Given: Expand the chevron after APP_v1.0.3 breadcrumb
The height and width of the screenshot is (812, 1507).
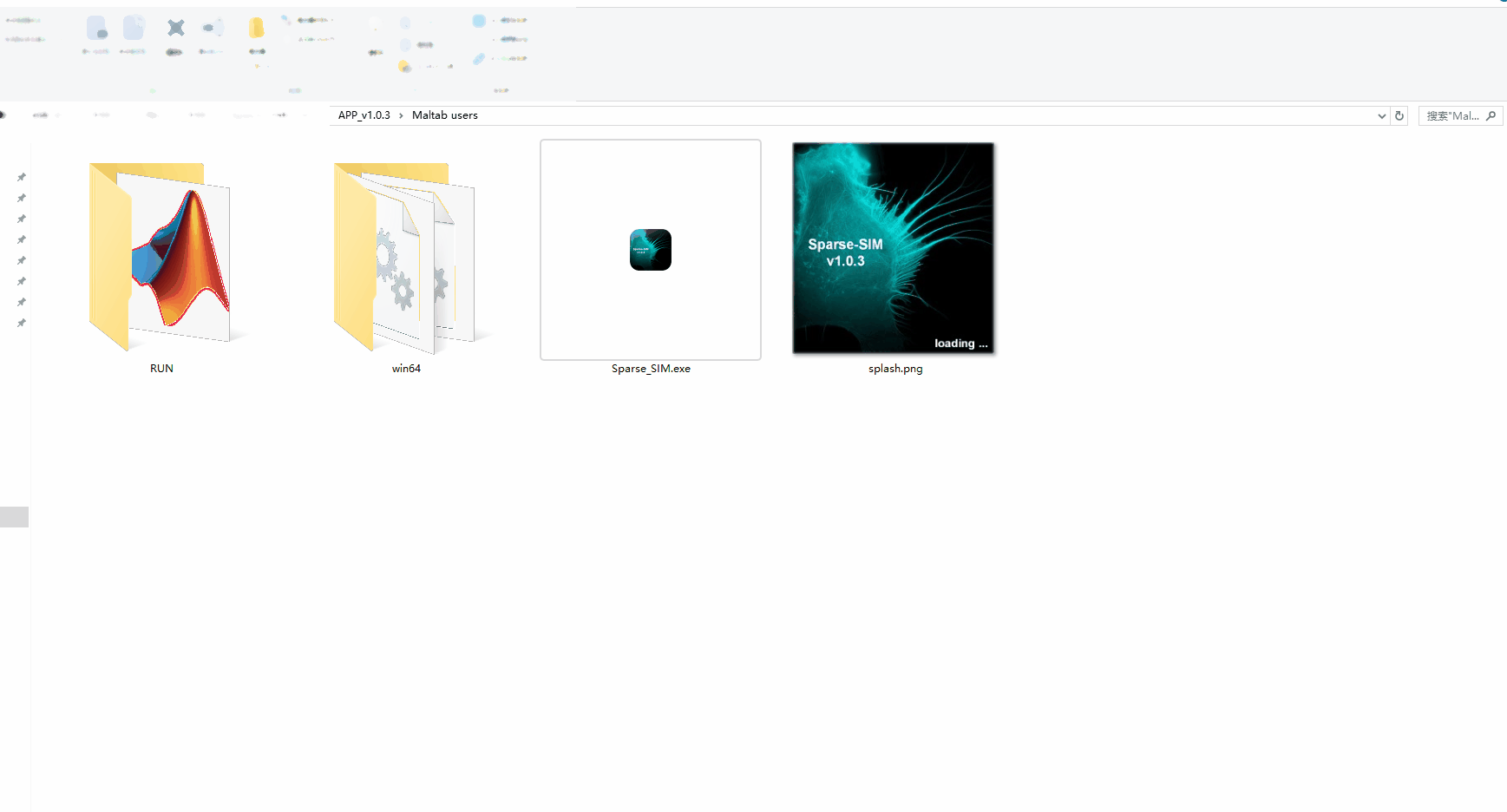Looking at the screenshot, I should click(401, 115).
